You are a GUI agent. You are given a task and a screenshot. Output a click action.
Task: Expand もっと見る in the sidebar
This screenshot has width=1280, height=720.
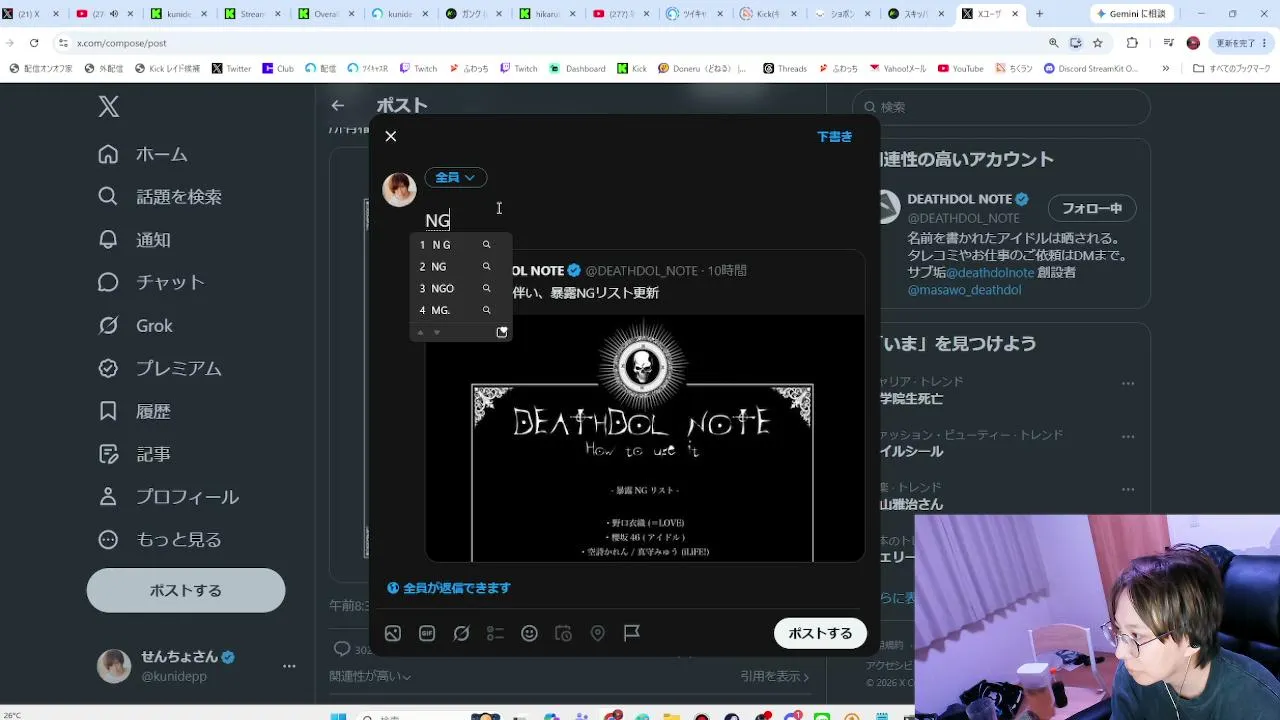pyautogui.click(x=160, y=539)
